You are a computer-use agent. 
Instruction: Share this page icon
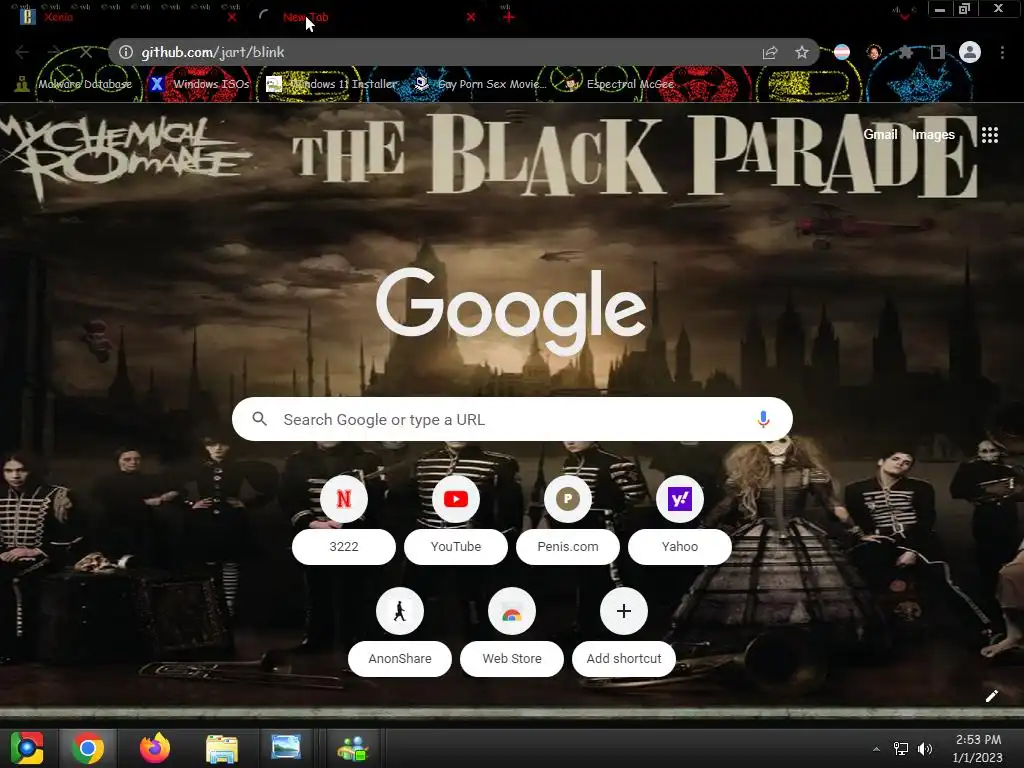click(770, 52)
